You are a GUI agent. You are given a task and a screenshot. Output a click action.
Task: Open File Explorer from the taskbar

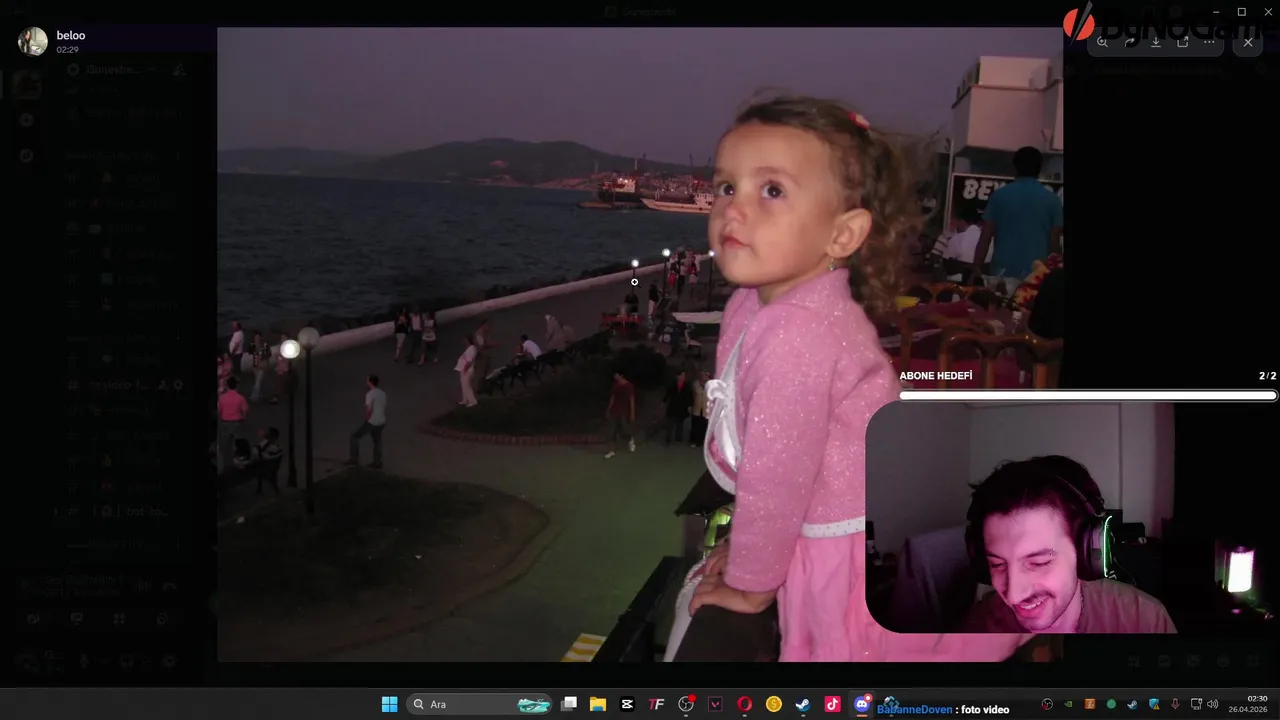point(598,704)
